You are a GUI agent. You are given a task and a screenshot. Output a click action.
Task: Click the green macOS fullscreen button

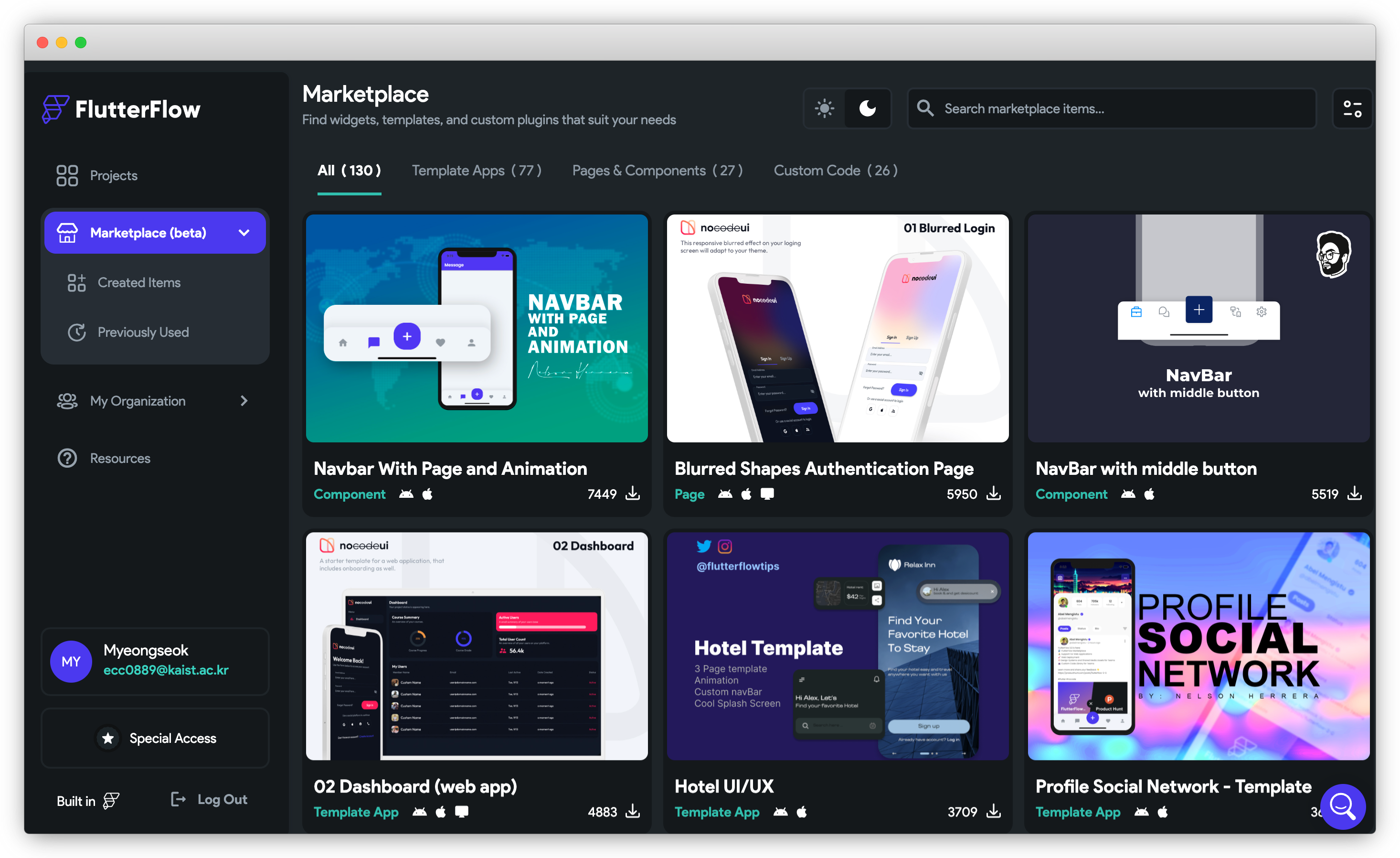point(81,42)
